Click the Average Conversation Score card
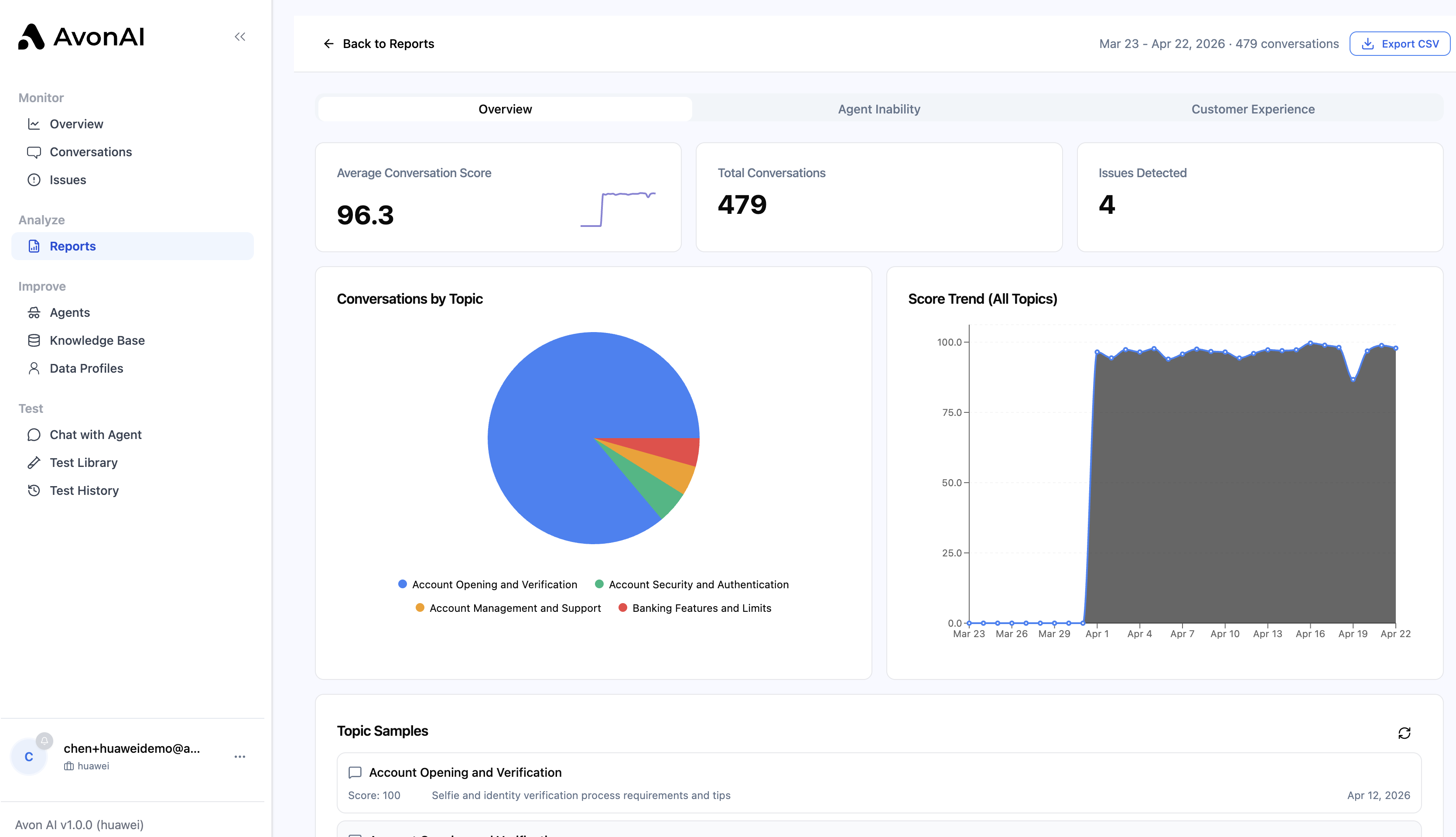 pyautogui.click(x=498, y=197)
